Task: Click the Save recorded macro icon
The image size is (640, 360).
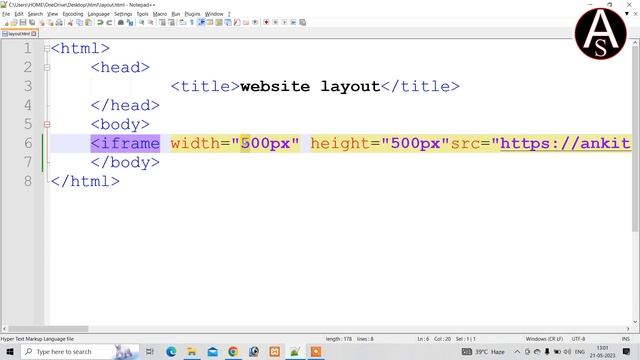Action: point(302,22)
